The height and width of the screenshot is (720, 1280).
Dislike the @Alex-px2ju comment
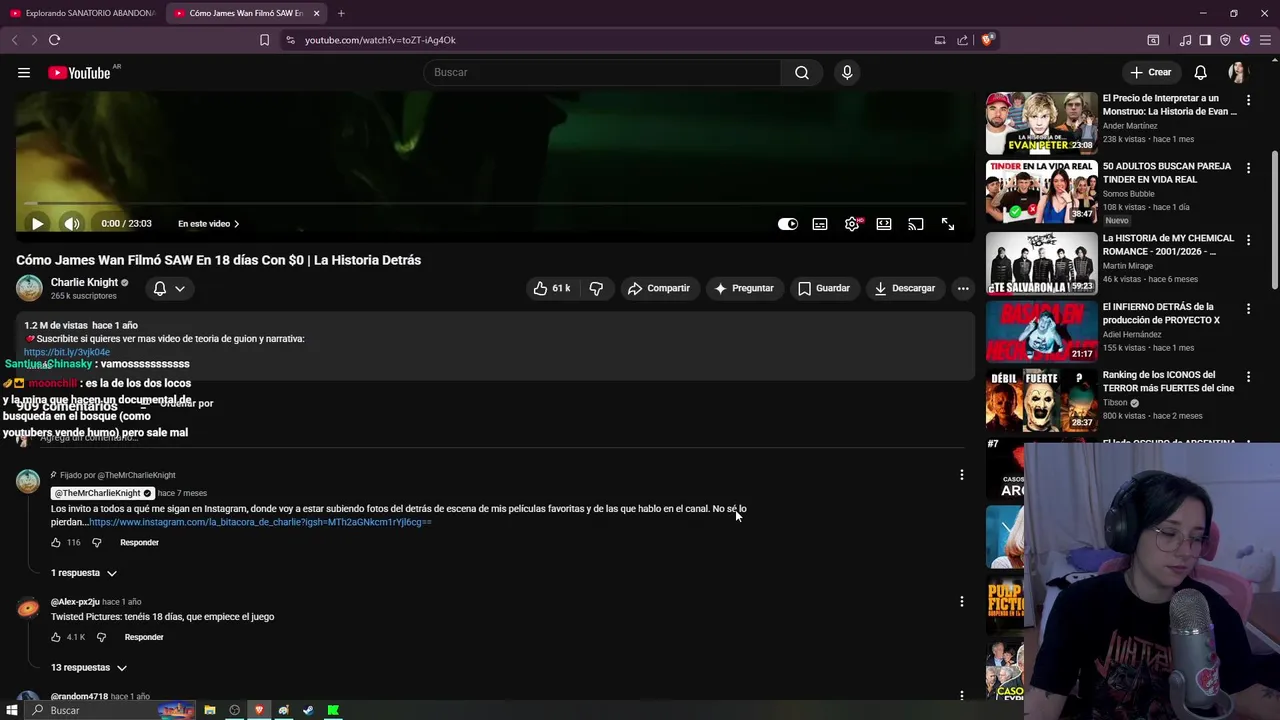click(101, 637)
